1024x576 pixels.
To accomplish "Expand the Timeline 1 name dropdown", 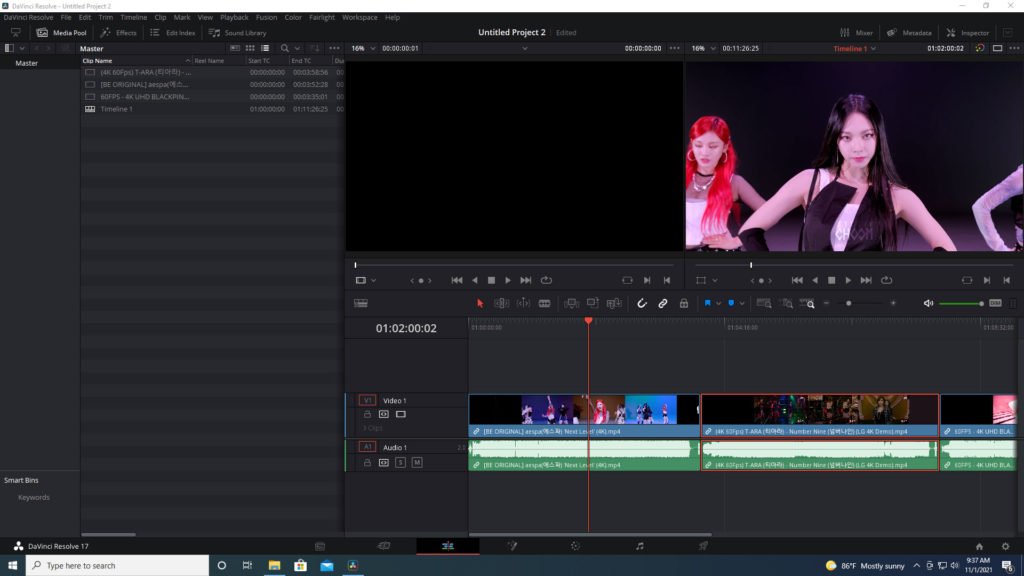I will 873,48.
